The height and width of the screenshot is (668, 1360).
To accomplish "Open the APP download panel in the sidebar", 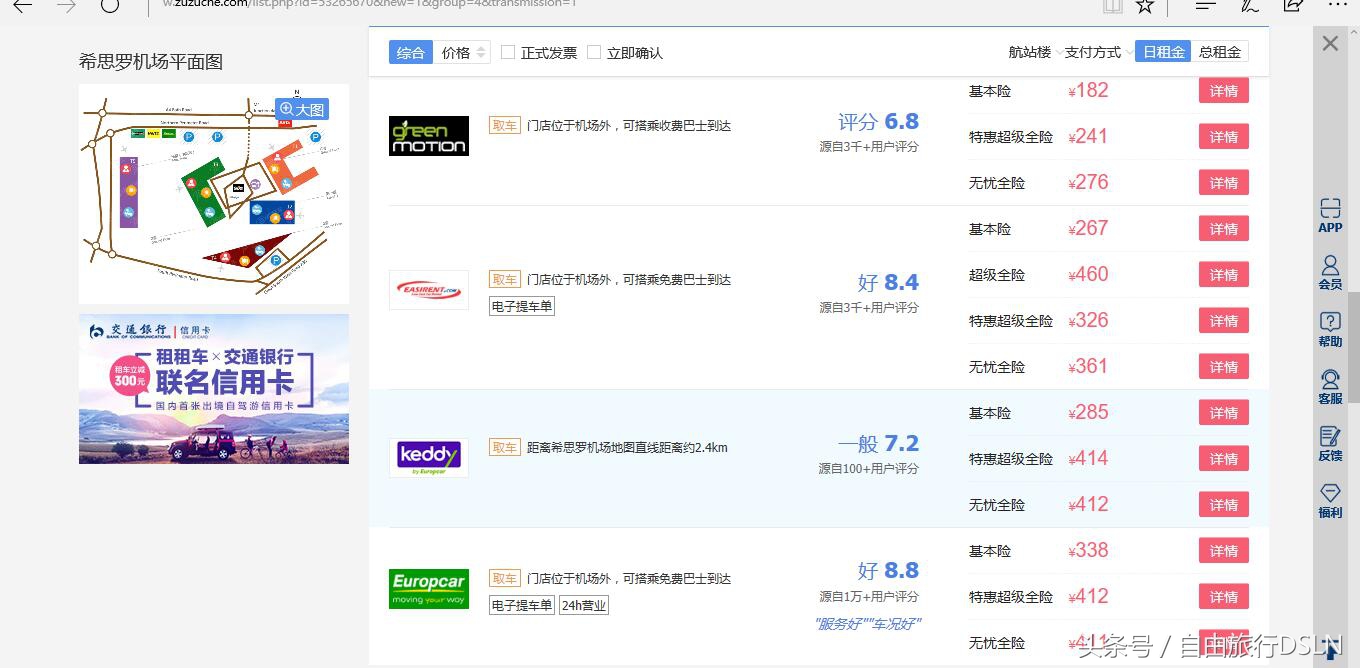I will click(x=1330, y=216).
